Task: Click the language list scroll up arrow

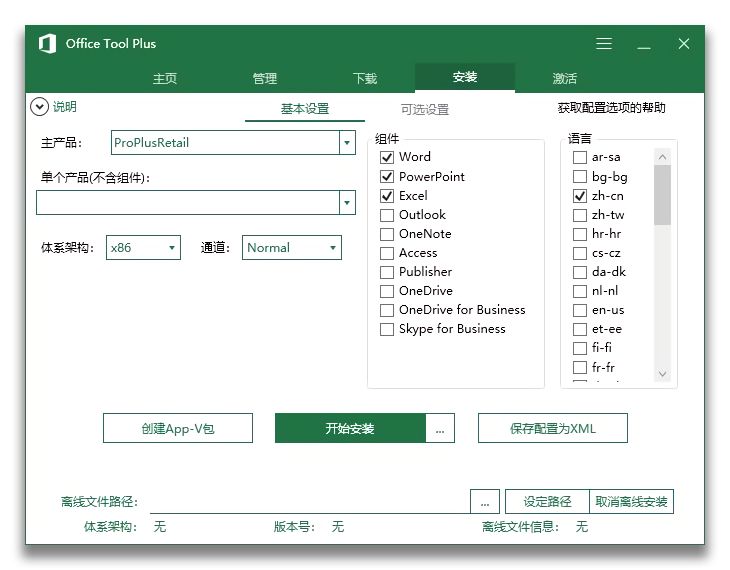Action: point(662,157)
